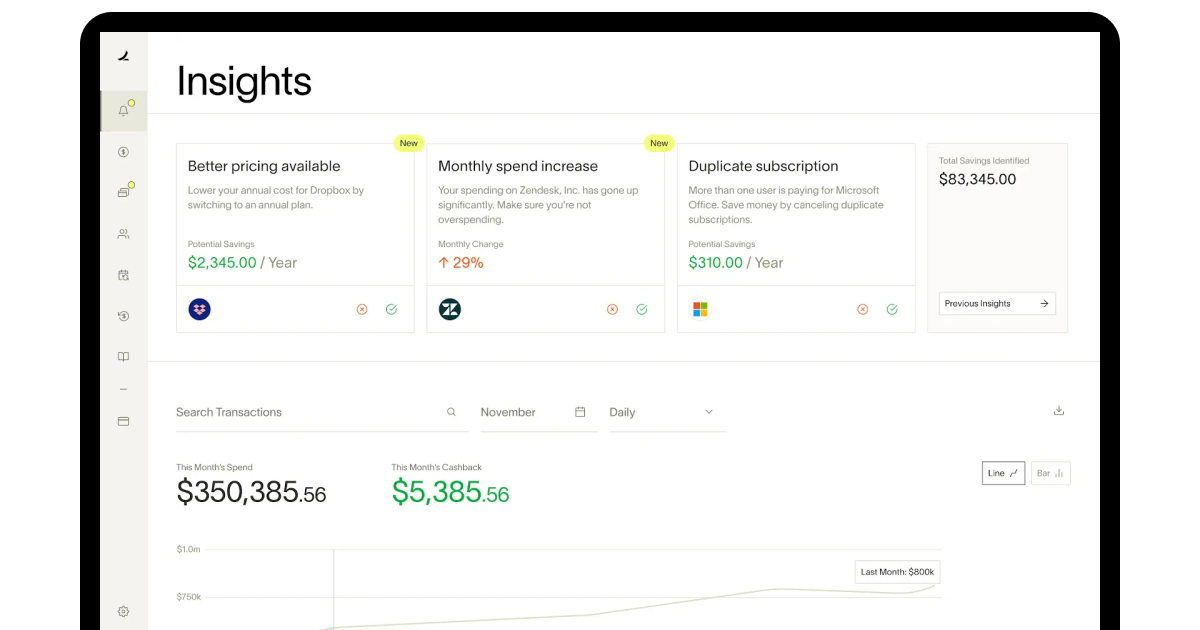Screen dimensions: 1200x630
Task: Click the $83,345.00 total savings value
Action: click(x=977, y=180)
